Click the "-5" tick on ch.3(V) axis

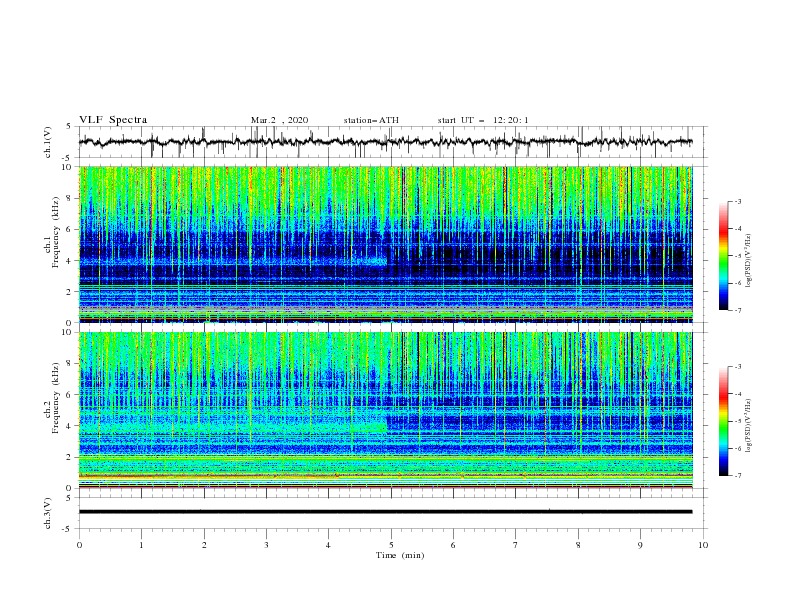click(68, 529)
